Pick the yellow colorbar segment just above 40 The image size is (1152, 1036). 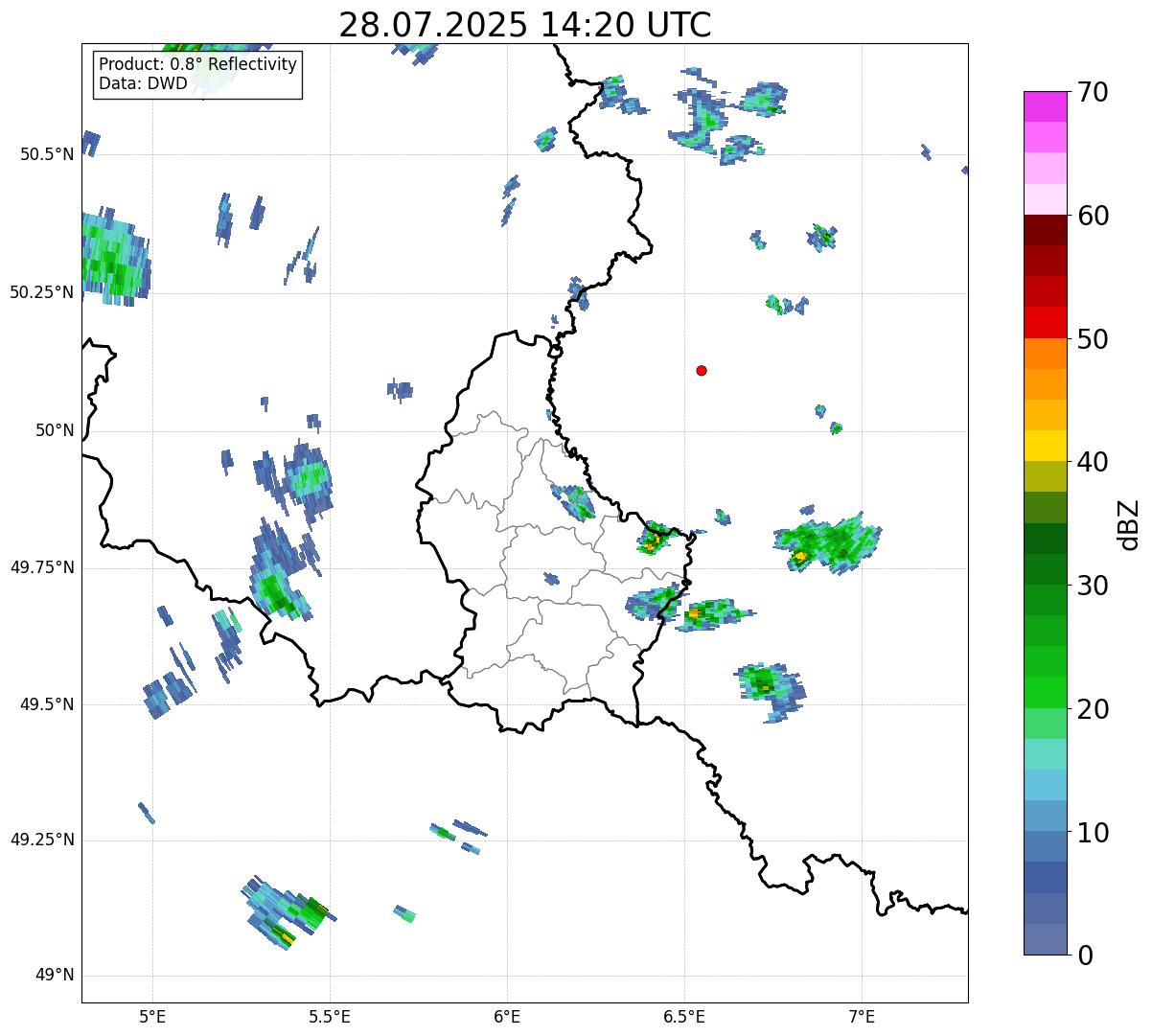[1045, 446]
